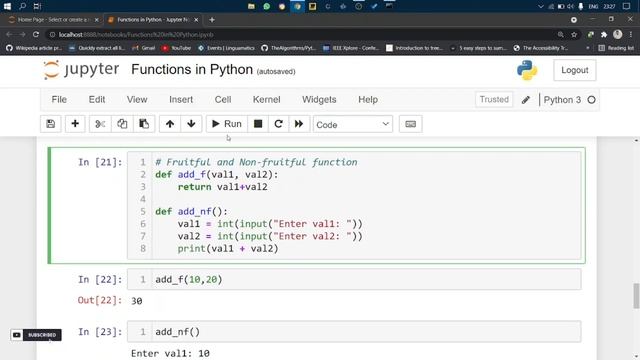Restart the kernel icon

click(278, 124)
